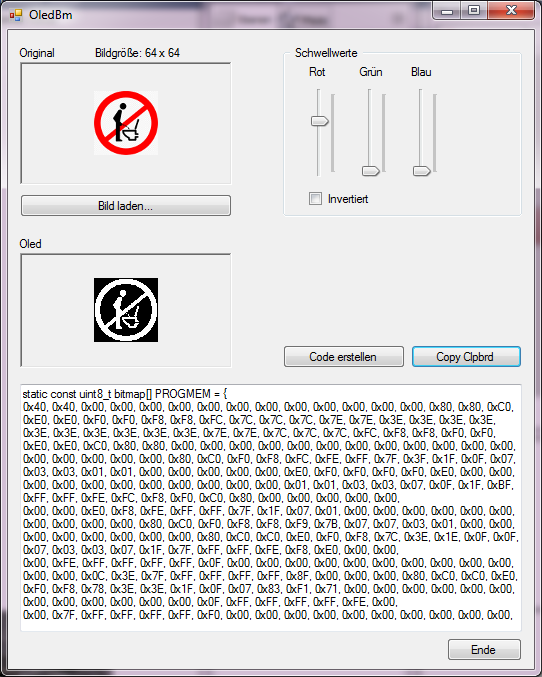Exit the app with Ende button
The width and height of the screenshot is (542, 677).
click(x=484, y=649)
